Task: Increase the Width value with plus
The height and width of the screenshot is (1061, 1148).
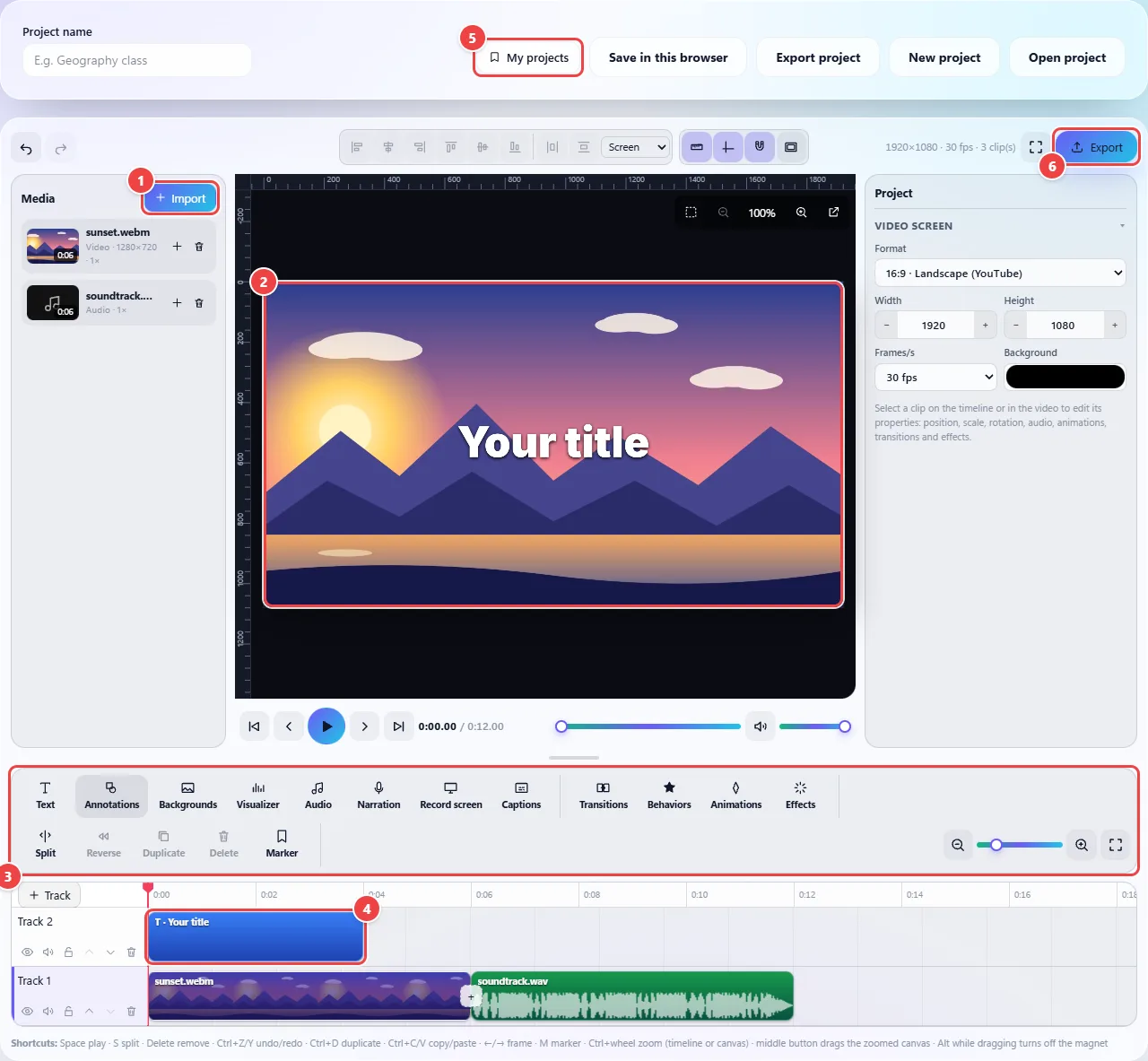Action: (x=985, y=326)
